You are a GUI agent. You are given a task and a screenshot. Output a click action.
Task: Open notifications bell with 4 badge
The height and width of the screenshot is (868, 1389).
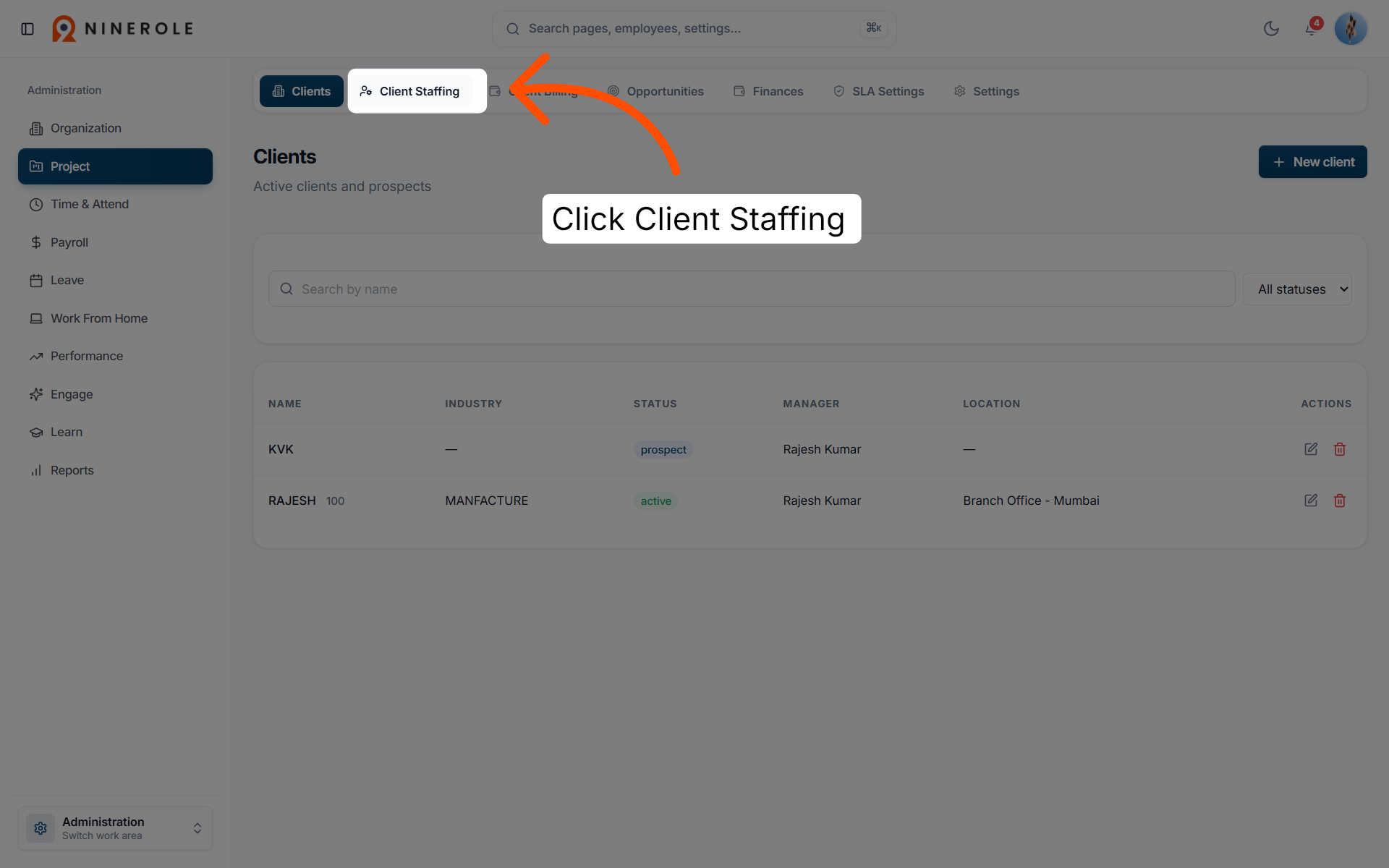click(x=1312, y=28)
